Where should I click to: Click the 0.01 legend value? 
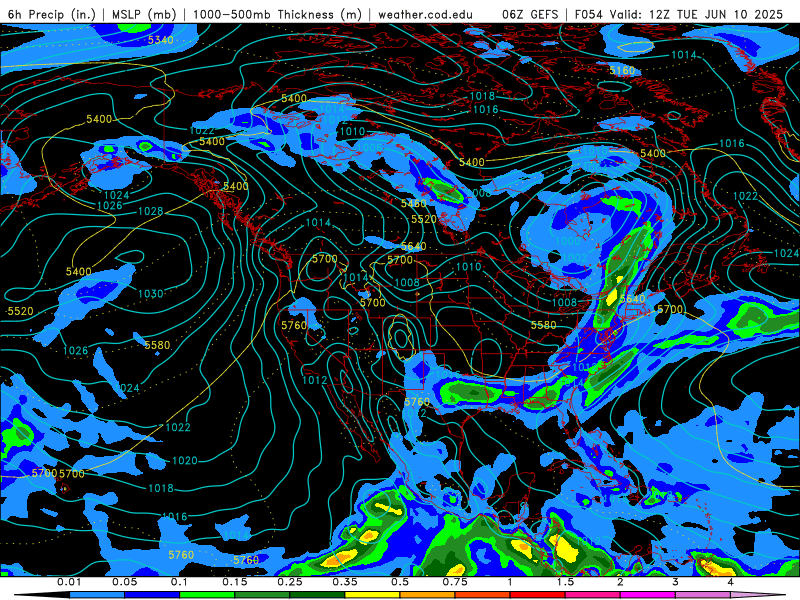click(x=69, y=582)
